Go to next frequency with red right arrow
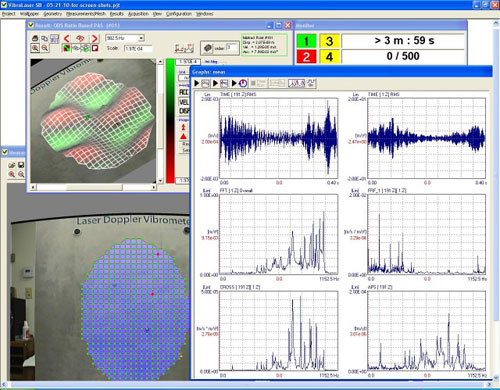Screen dimensions: 500x390 (95, 38)
